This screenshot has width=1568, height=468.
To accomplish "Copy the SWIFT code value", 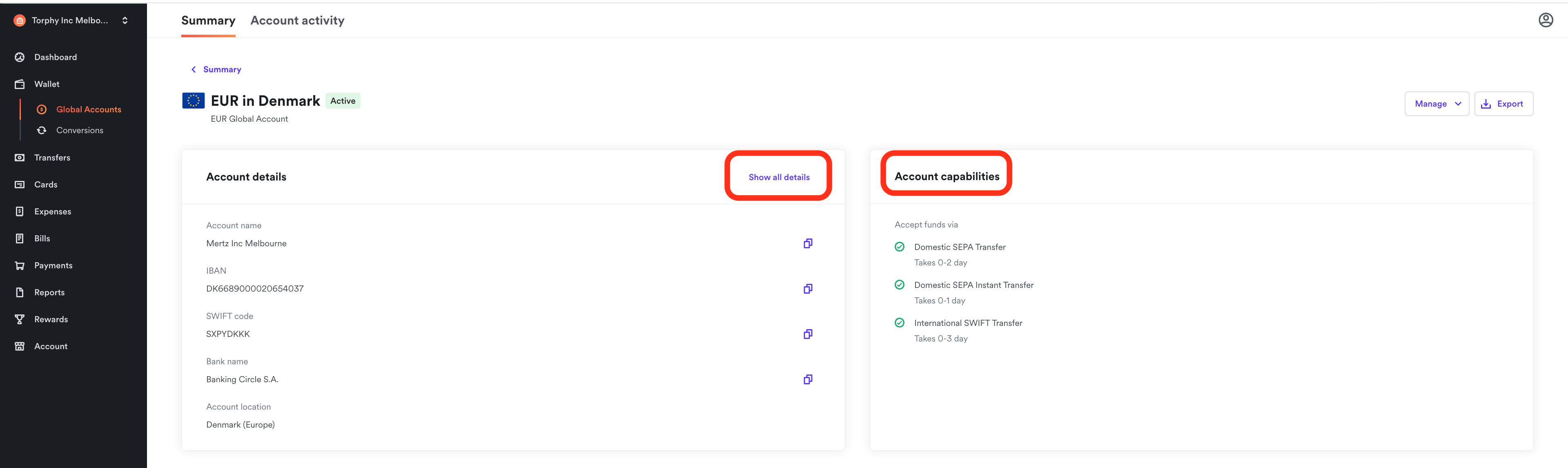I will tap(808, 334).
